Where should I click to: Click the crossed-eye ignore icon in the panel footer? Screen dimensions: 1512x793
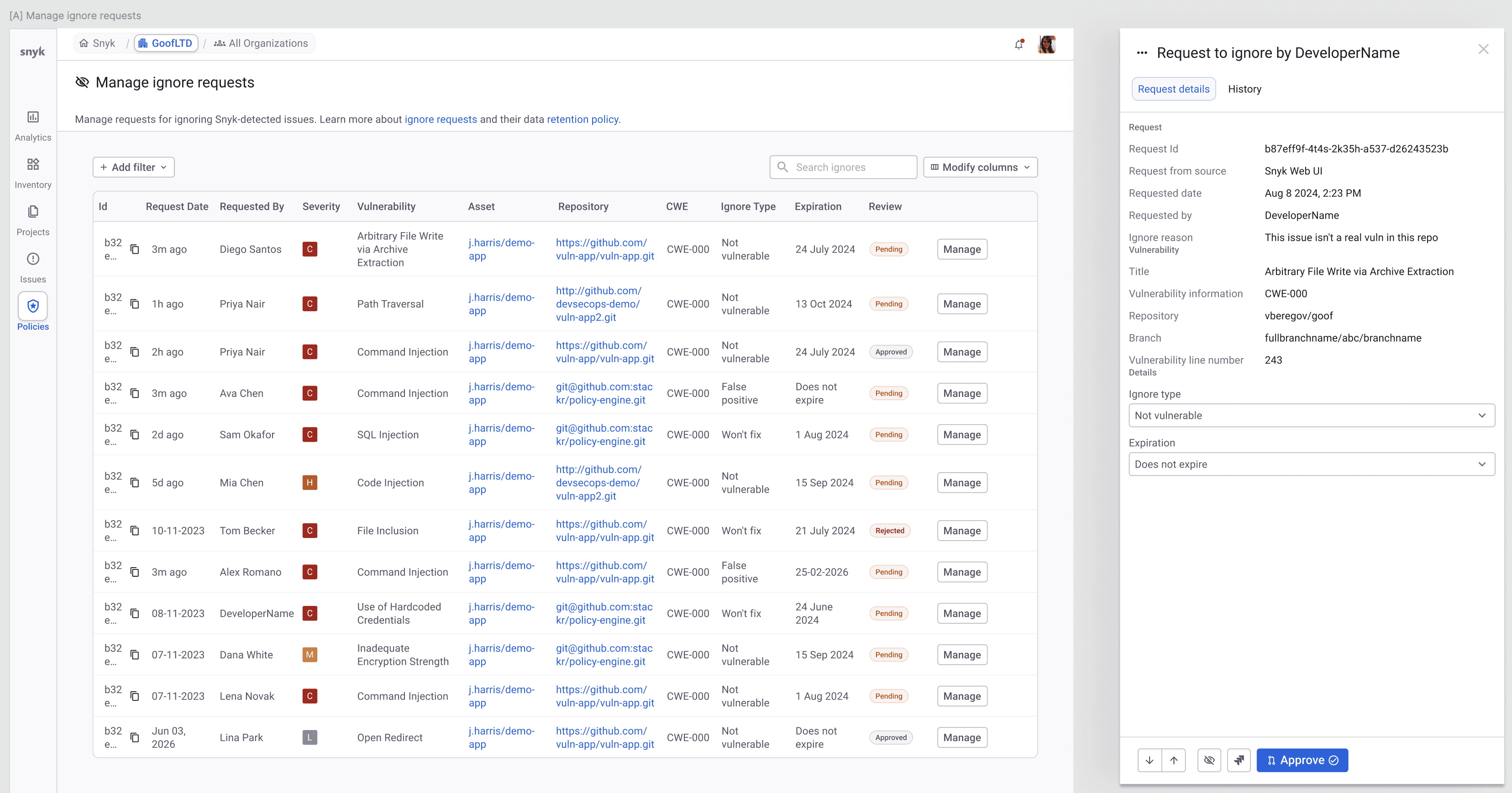[x=1209, y=760]
